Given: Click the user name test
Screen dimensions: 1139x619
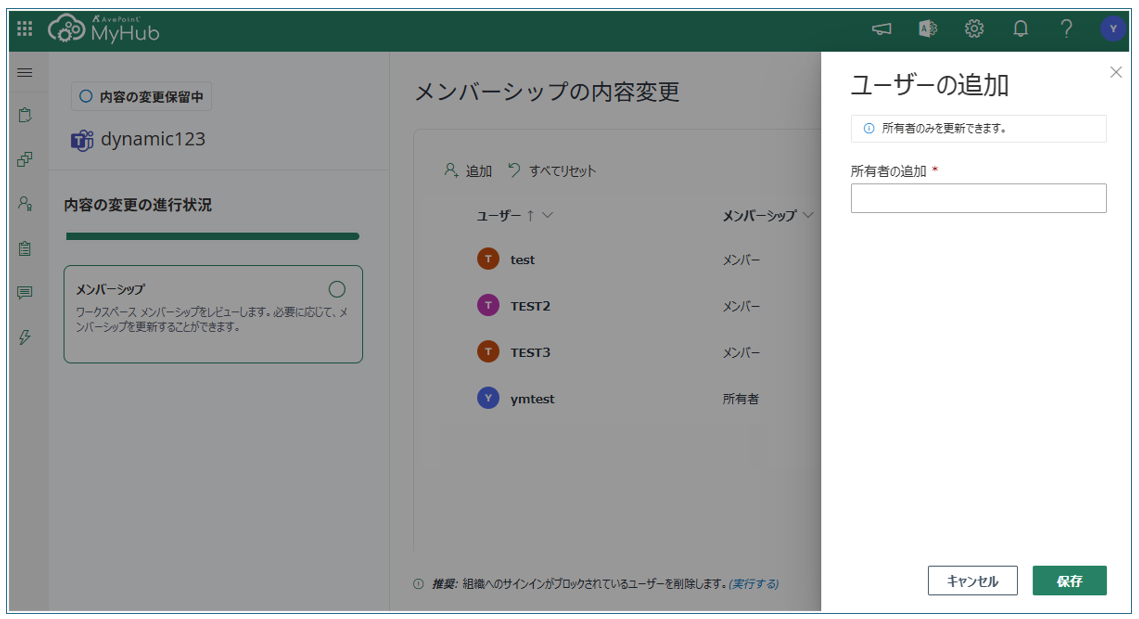Looking at the screenshot, I should pyautogui.click(x=522, y=259).
